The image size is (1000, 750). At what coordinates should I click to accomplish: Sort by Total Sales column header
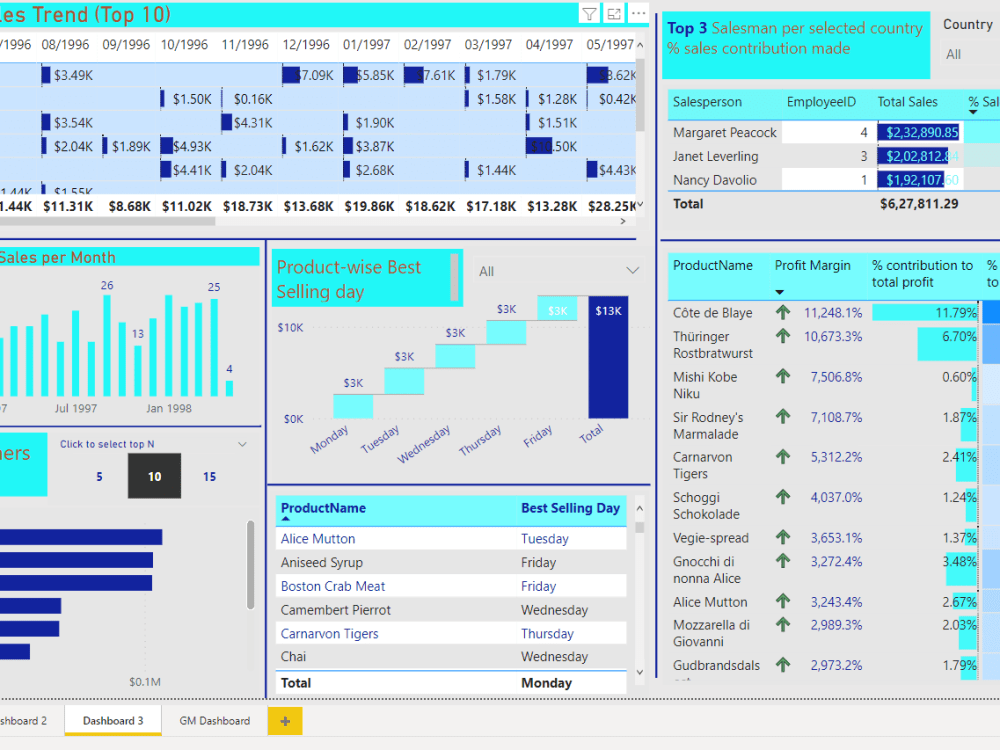pyautogui.click(x=908, y=102)
